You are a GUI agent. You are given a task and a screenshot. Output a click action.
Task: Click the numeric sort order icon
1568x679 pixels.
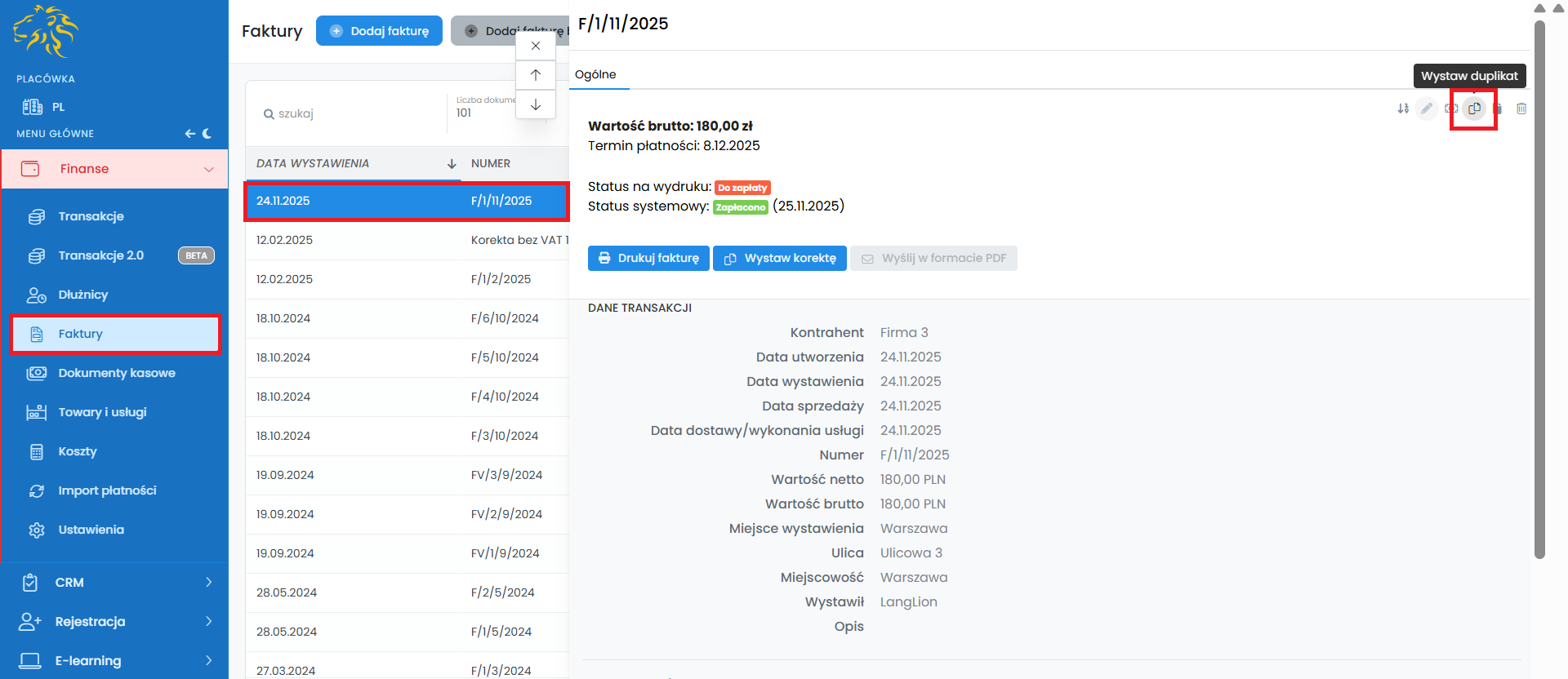tap(1403, 109)
